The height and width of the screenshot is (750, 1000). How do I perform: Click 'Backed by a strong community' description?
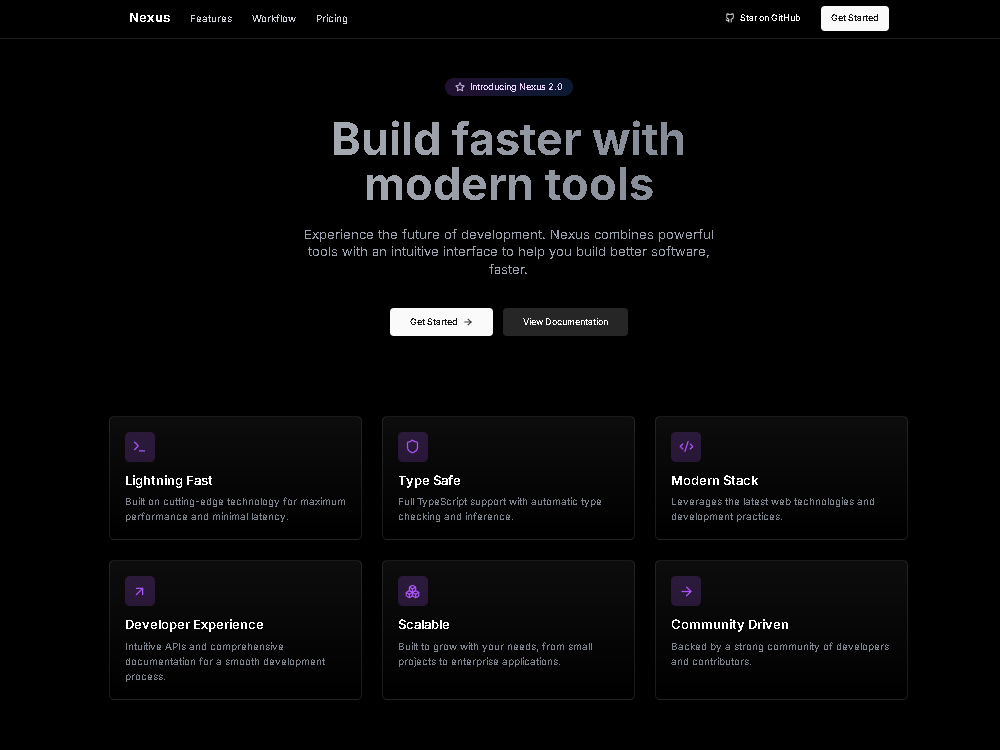click(x=779, y=654)
